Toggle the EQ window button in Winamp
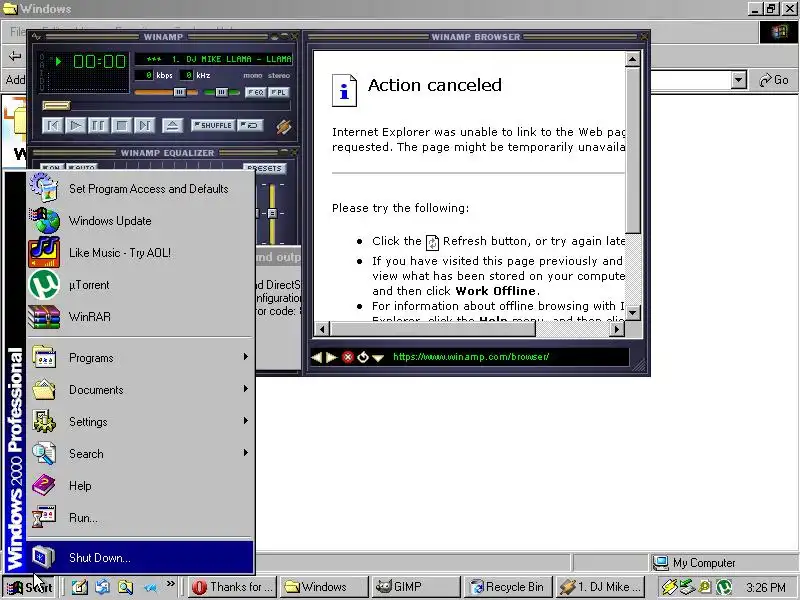 [255, 92]
